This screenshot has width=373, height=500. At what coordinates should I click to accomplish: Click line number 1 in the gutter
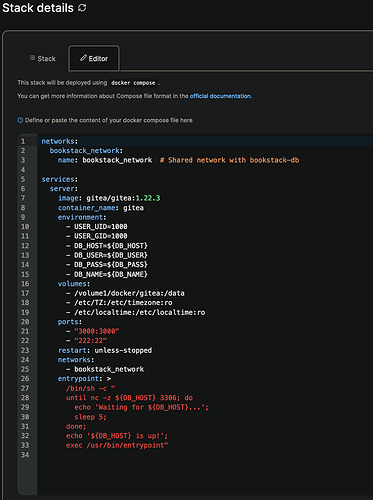tap(23, 141)
